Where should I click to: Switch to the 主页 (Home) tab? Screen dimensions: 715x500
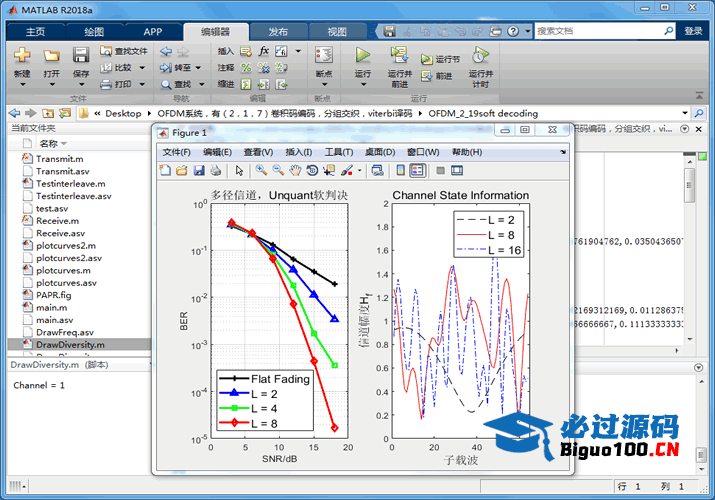click(36, 32)
